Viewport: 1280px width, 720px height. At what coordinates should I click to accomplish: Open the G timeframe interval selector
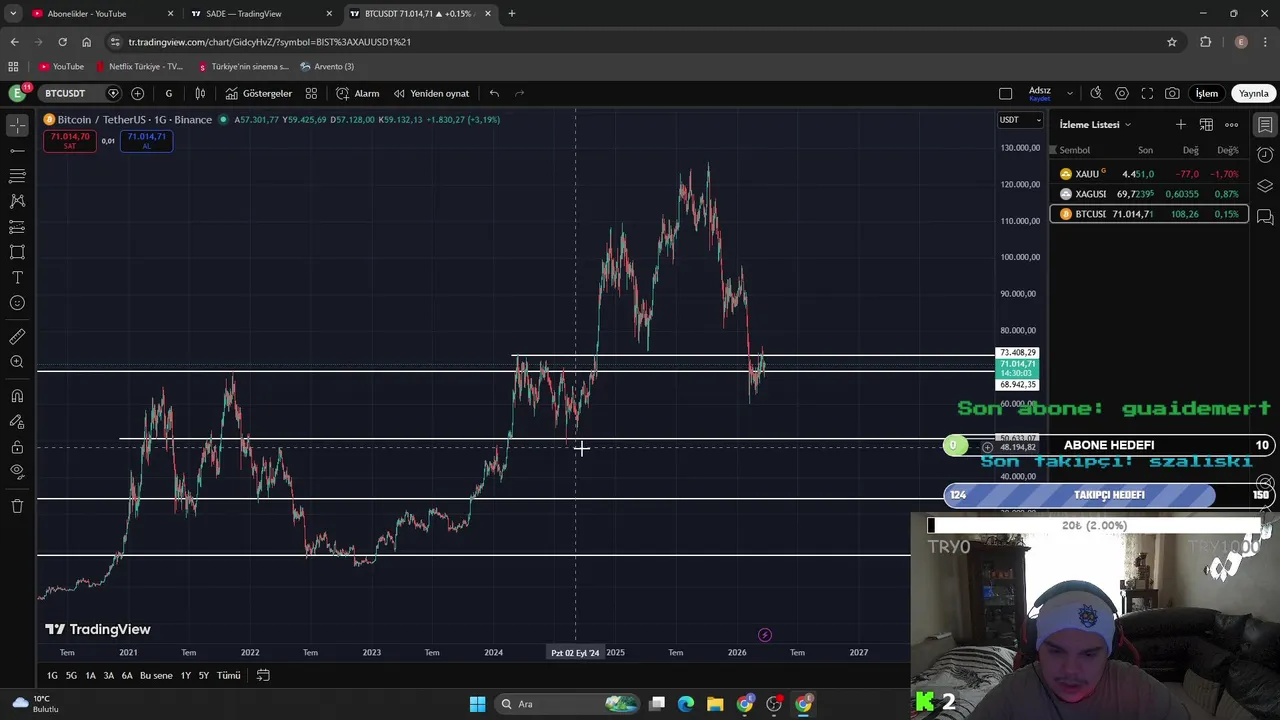(x=168, y=93)
